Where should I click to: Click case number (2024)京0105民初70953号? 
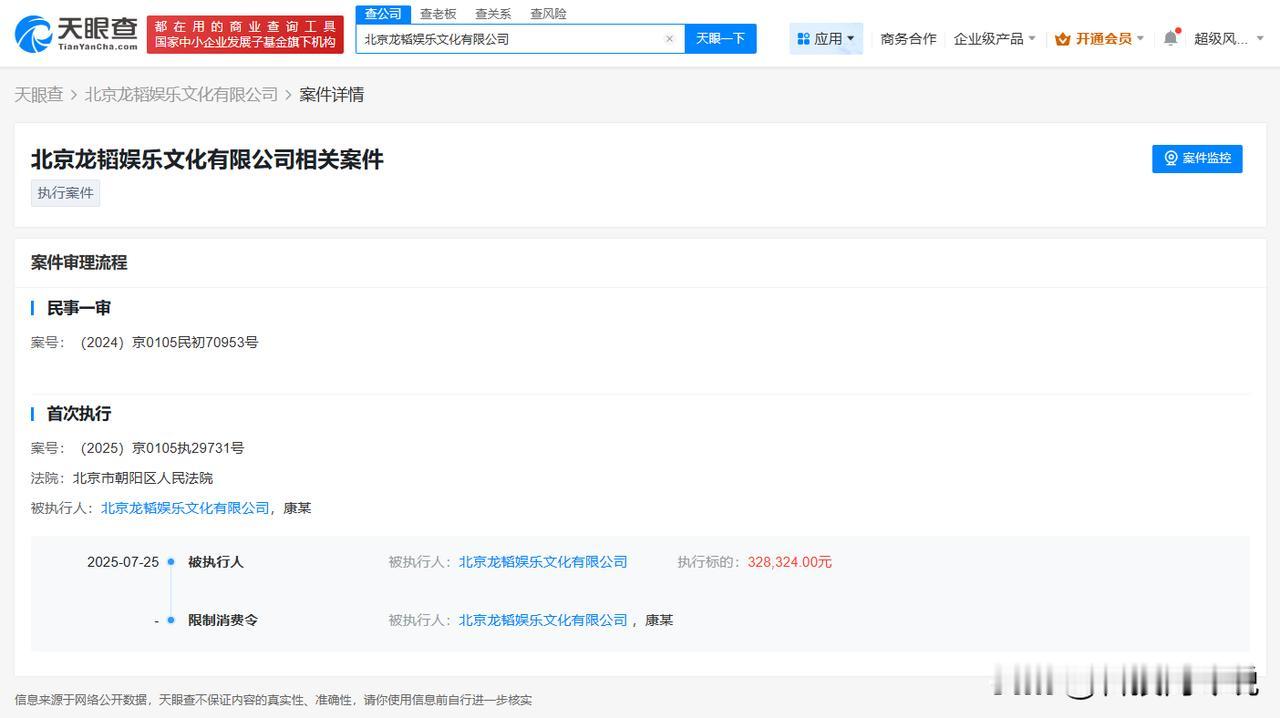coord(169,342)
